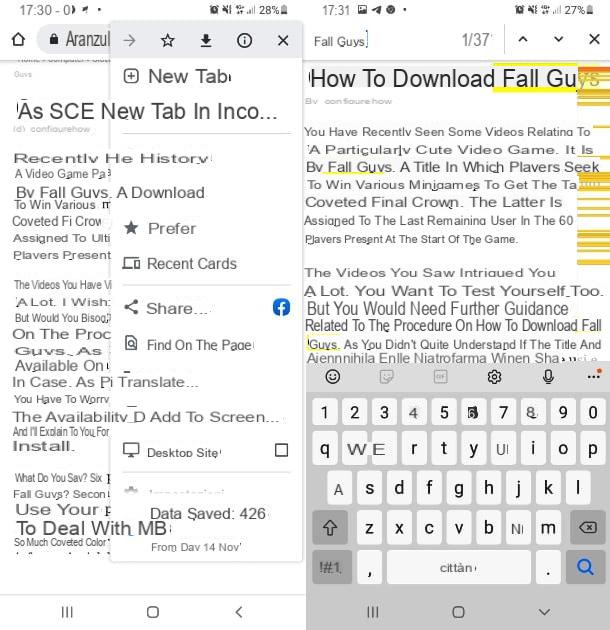Tap the blue search key
The height and width of the screenshot is (630, 610).
585,567
